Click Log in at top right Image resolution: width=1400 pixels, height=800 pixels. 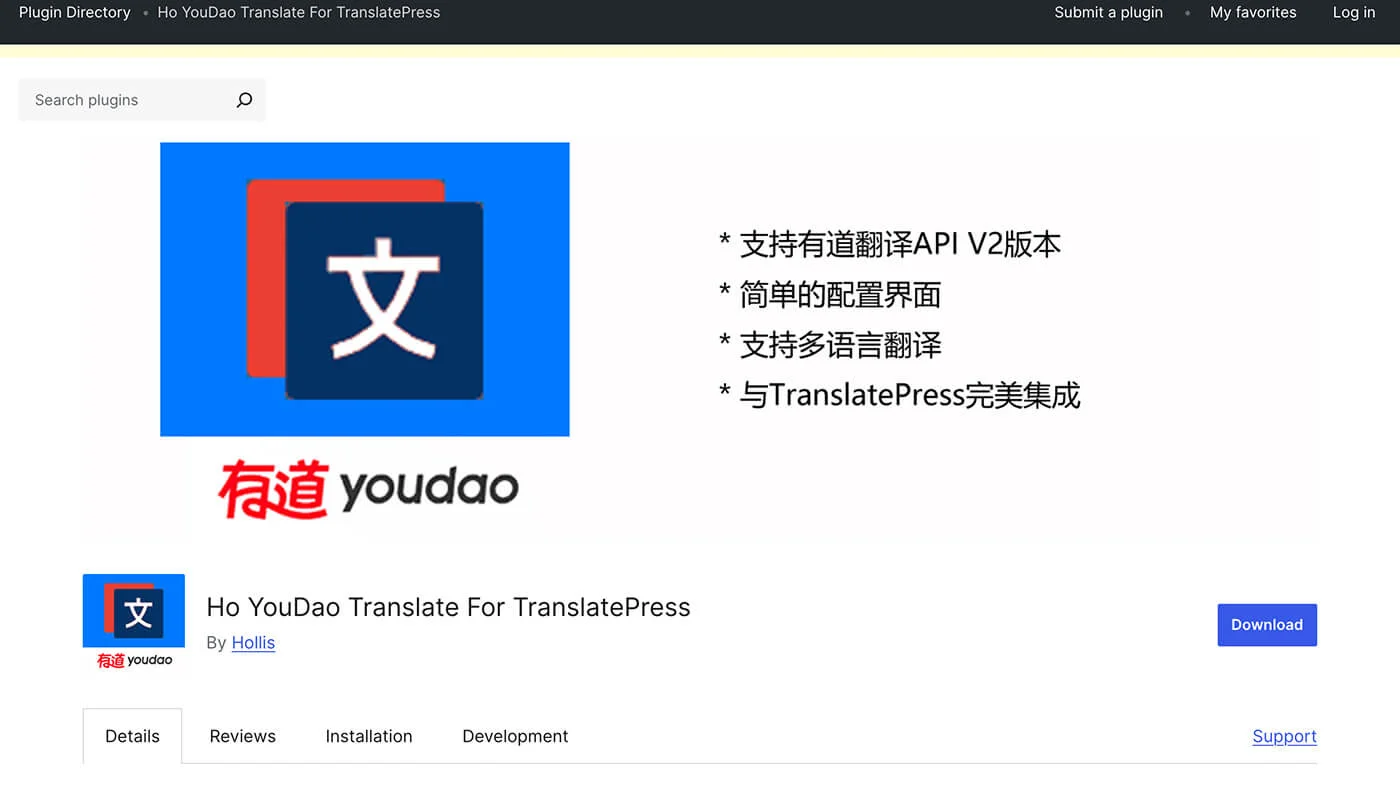[1353, 13]
